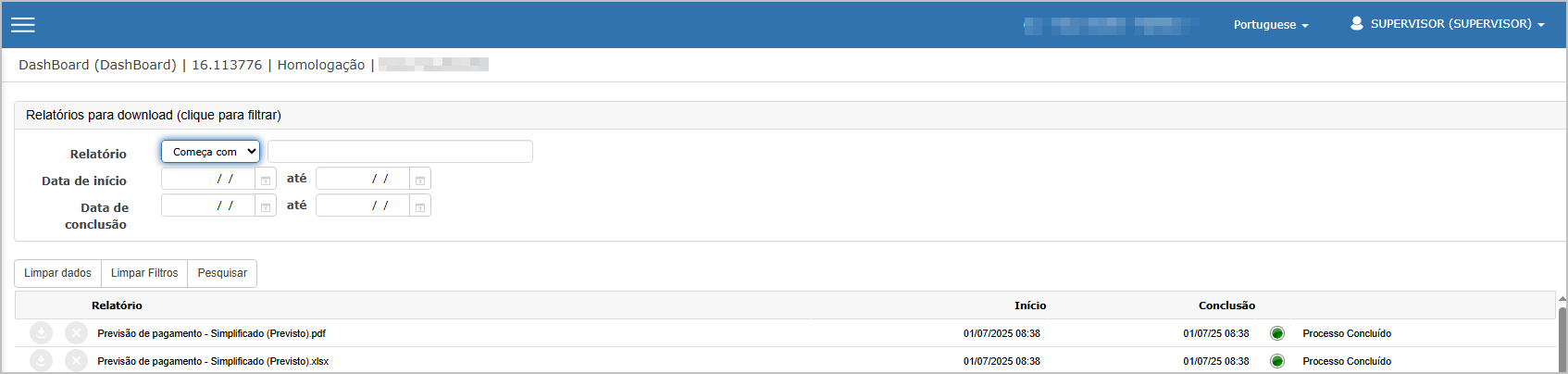Sort by the Relatório column header
Image resolution: width=1568 pixels, height=374 pixels.
(117, 305)
